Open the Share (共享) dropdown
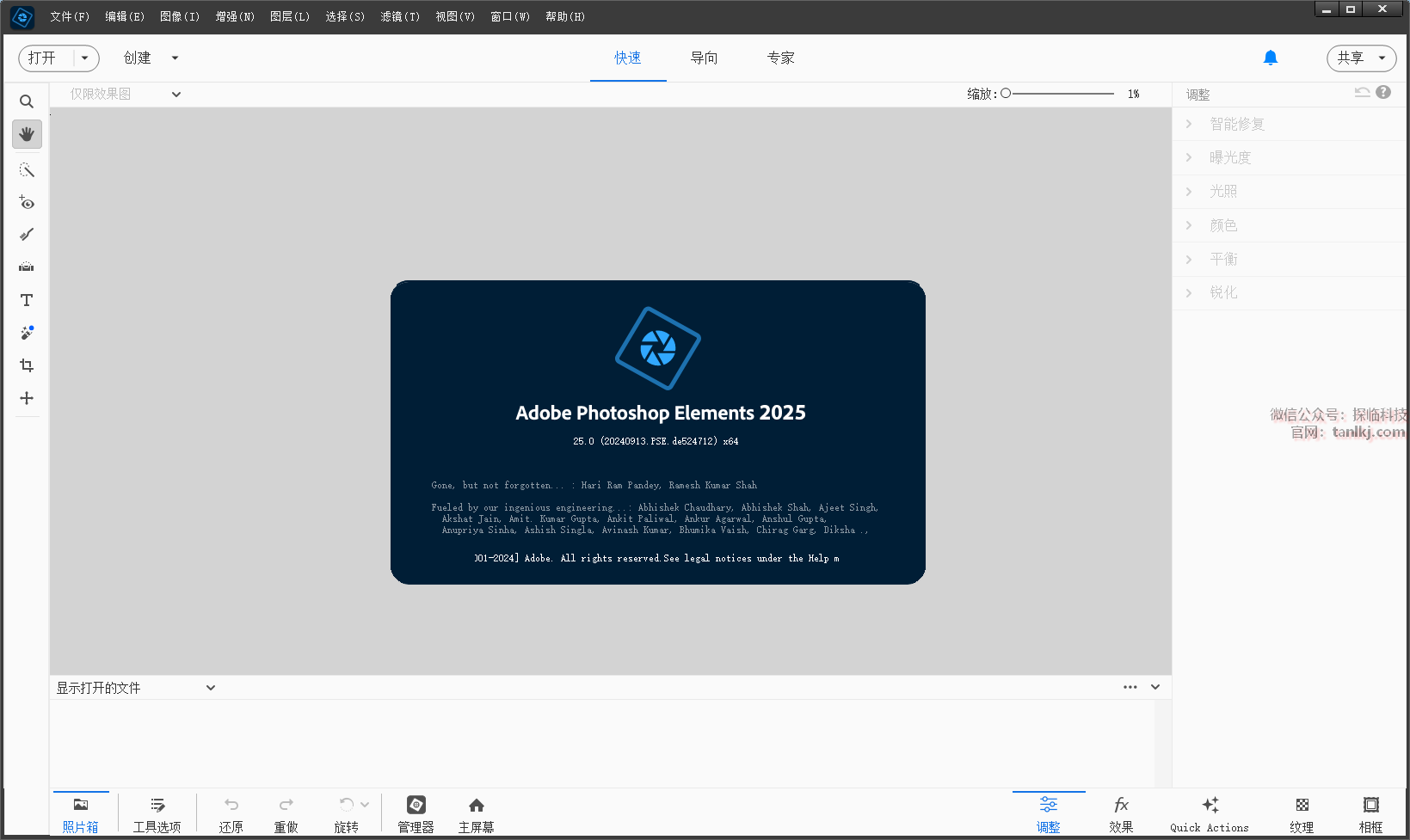This screenshot has width=1410, height=840. 1361,58
